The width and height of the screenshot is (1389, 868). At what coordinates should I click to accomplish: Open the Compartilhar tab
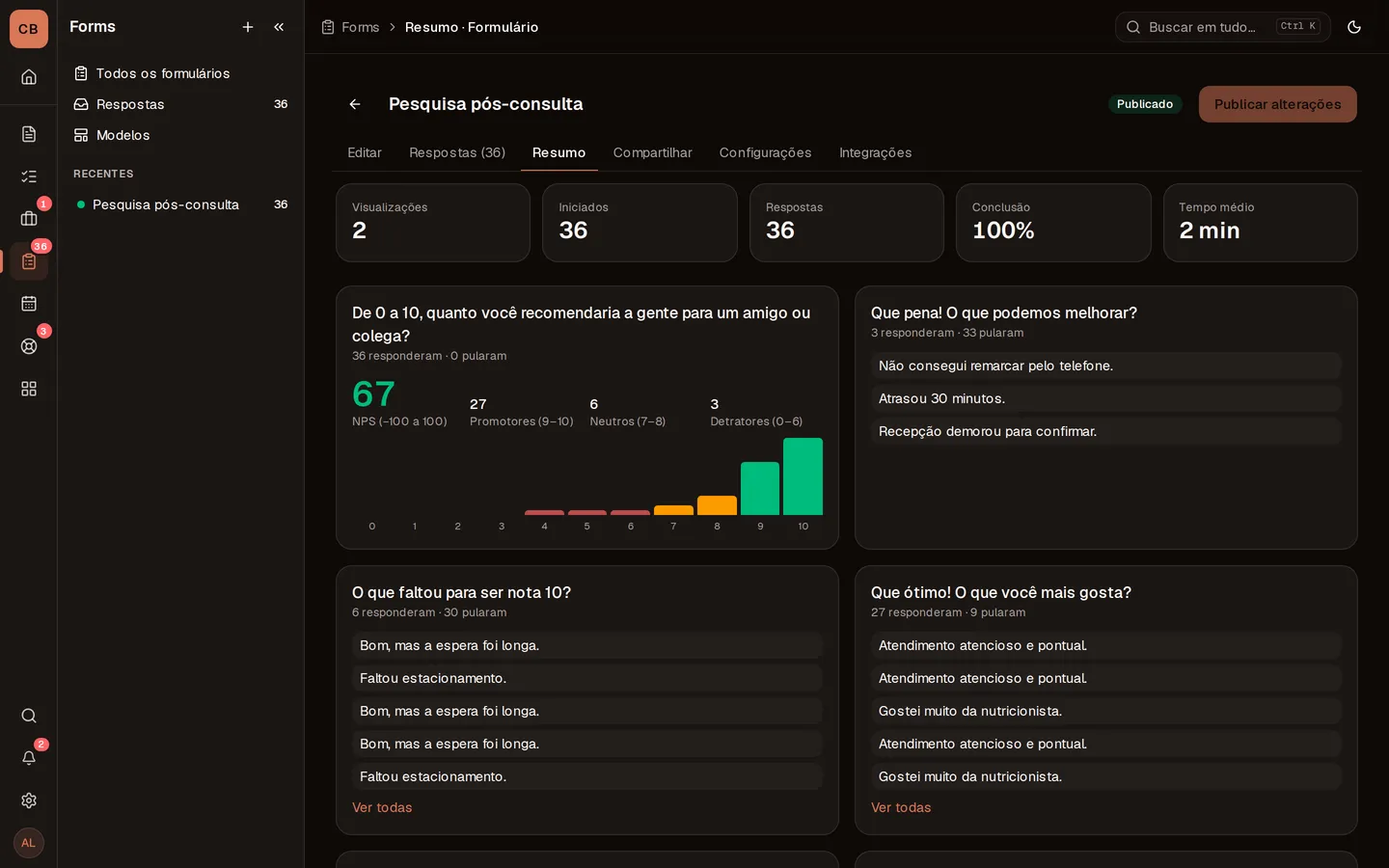(653, 152)
